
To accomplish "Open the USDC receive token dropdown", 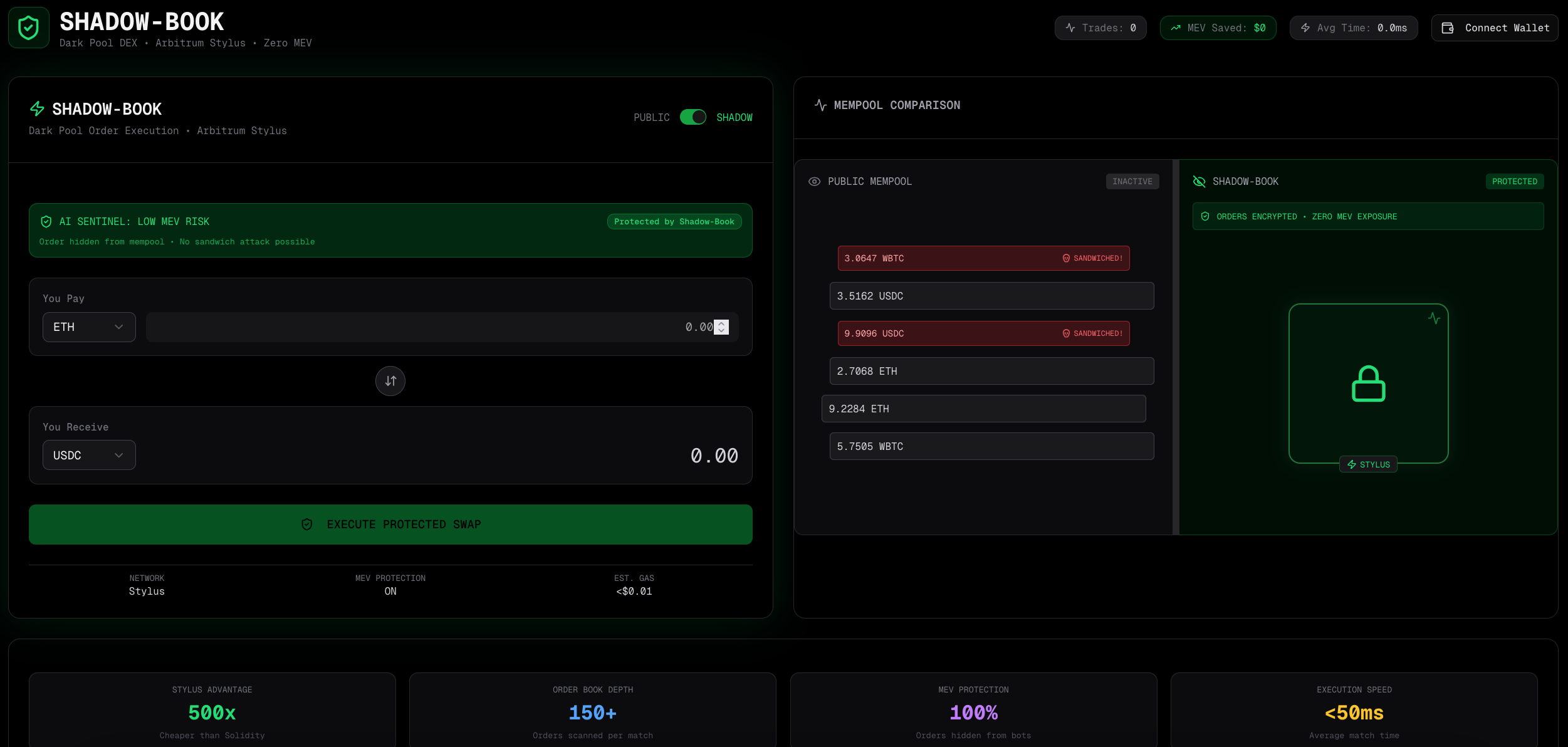I will point(89,456).
